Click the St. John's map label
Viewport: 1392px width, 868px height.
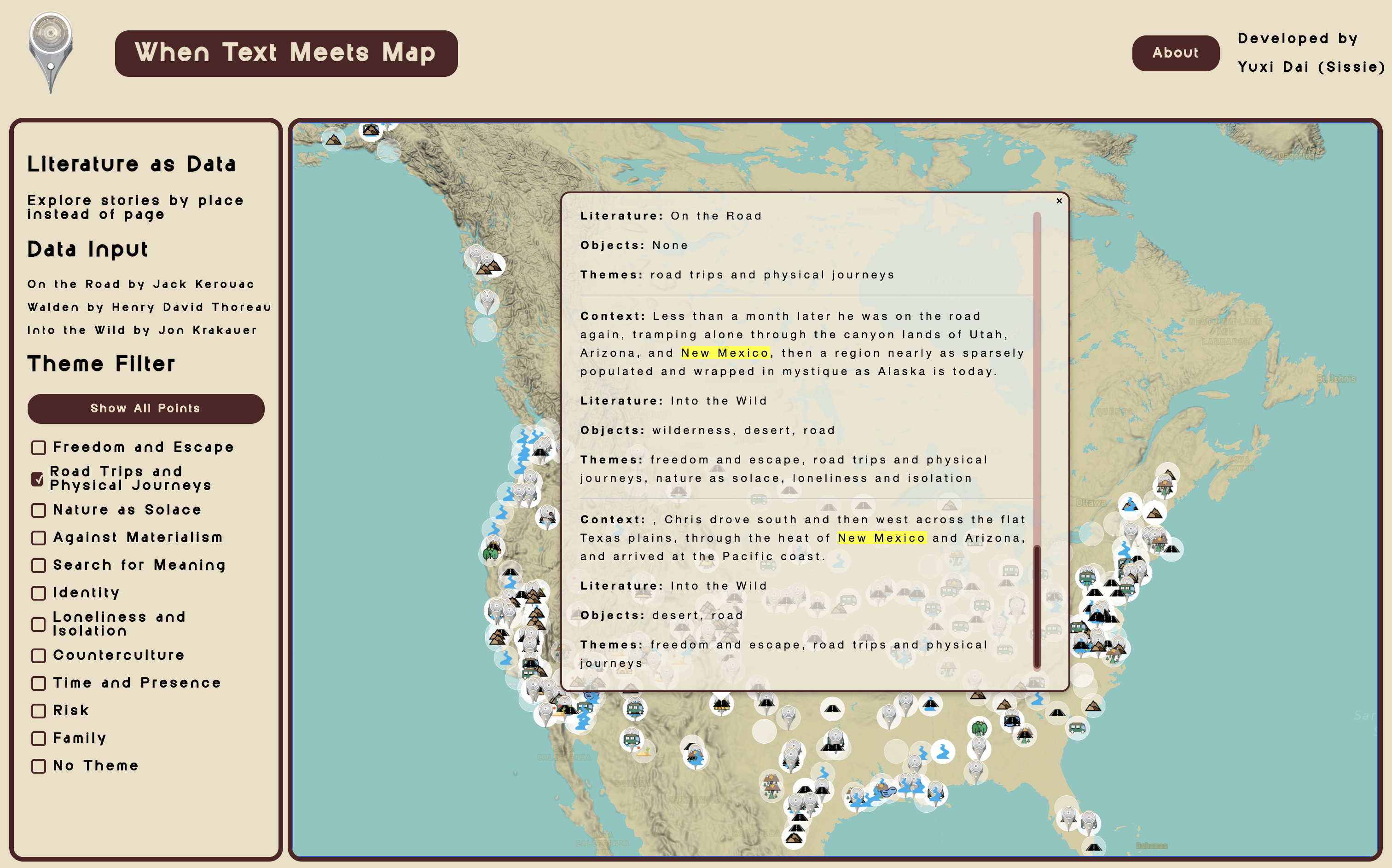point(1336,378)
